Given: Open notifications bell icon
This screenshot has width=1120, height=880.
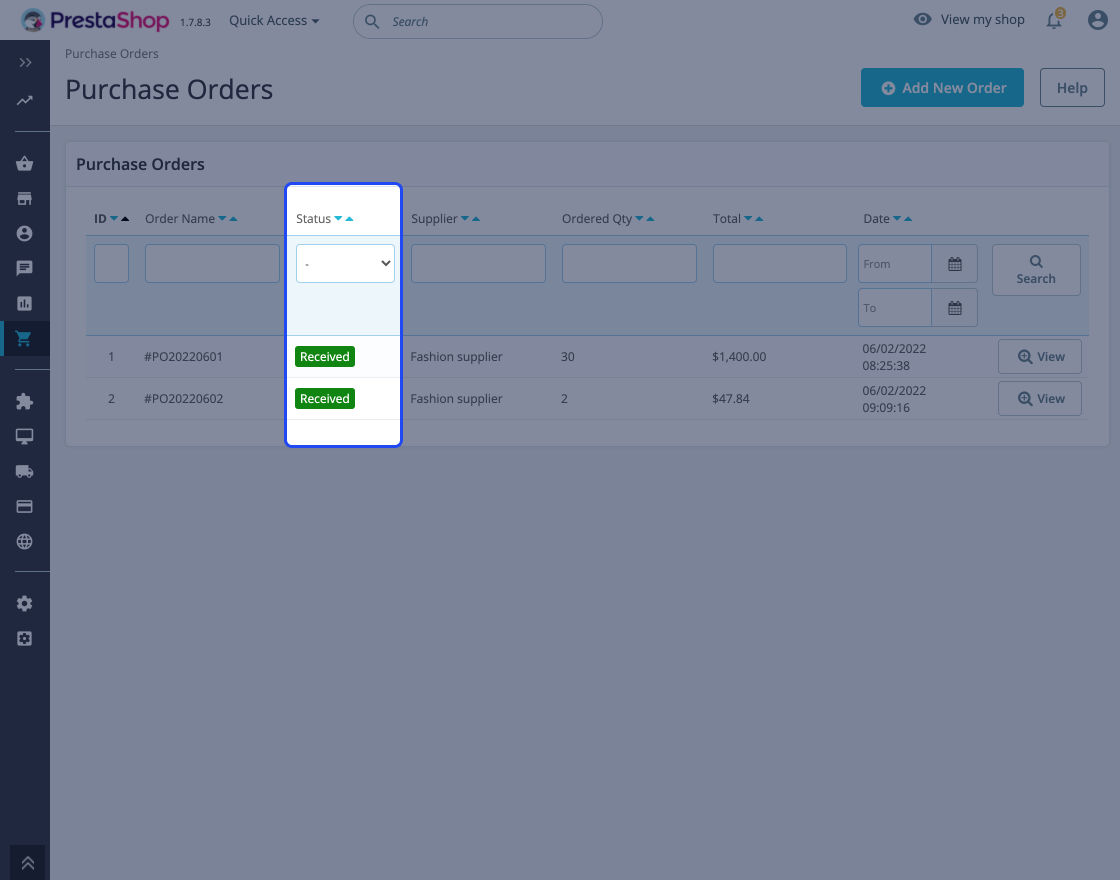Looking at the screenshot, I should click(1054, 20).
